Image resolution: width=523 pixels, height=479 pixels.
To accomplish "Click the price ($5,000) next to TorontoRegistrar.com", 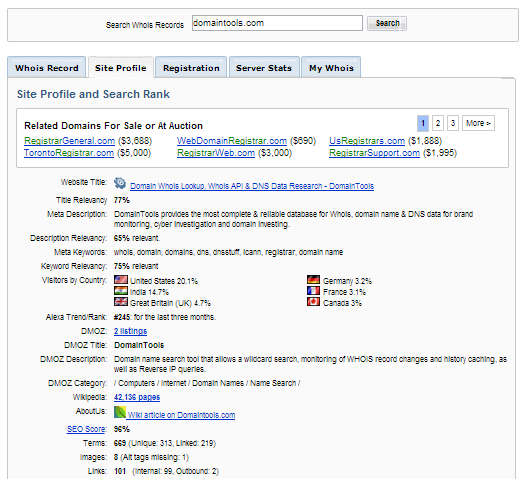I will pos(134,153).
